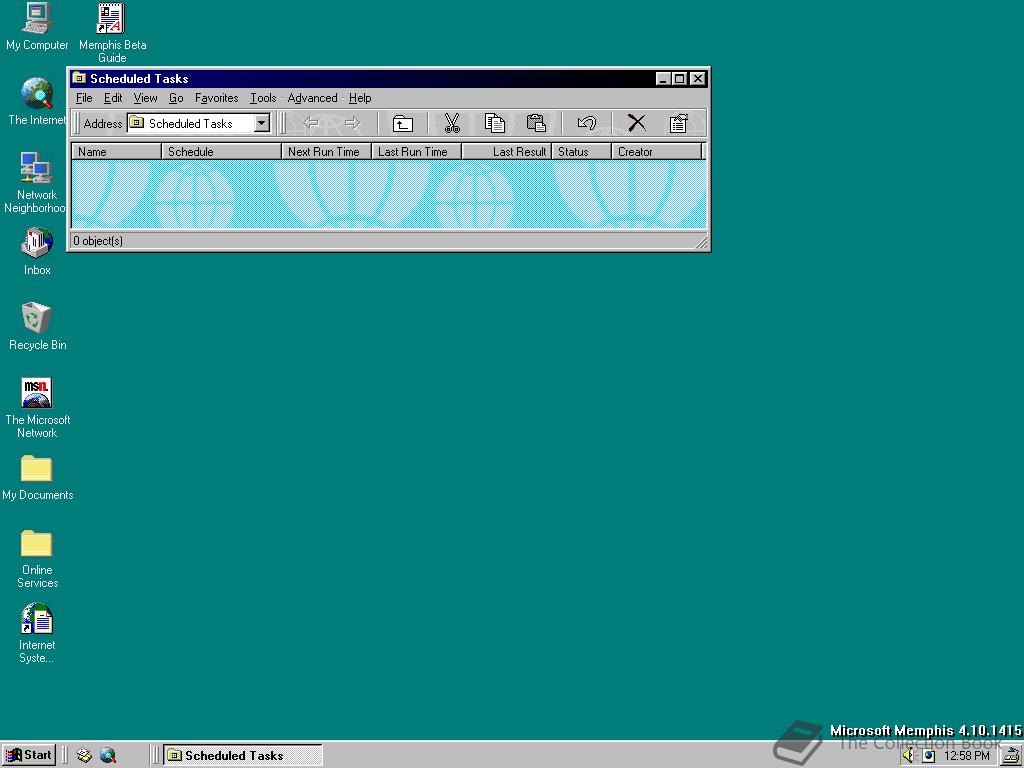Click the tray icon right of the clock
This screenshot has width=1024, height=768.
click(1012, 756)
